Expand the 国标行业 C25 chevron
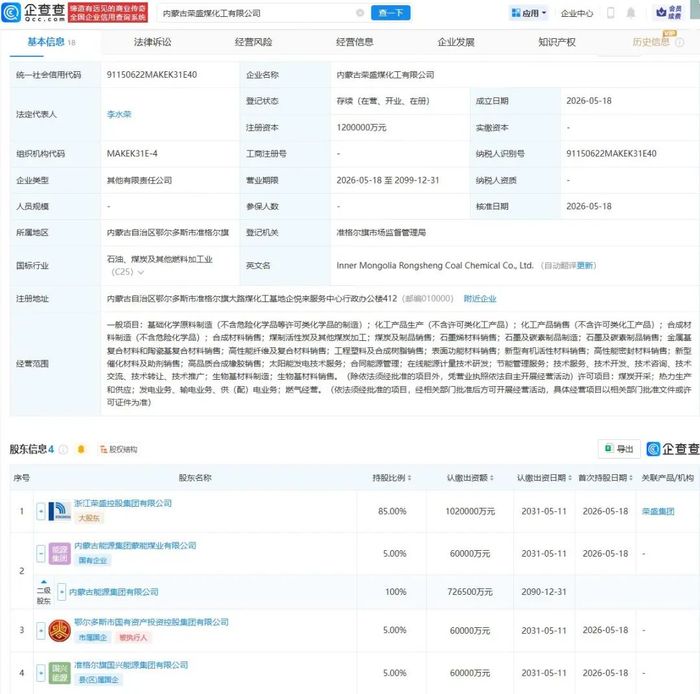The width and height of the screenshot is (700, 694). click(x=141, y=272)
